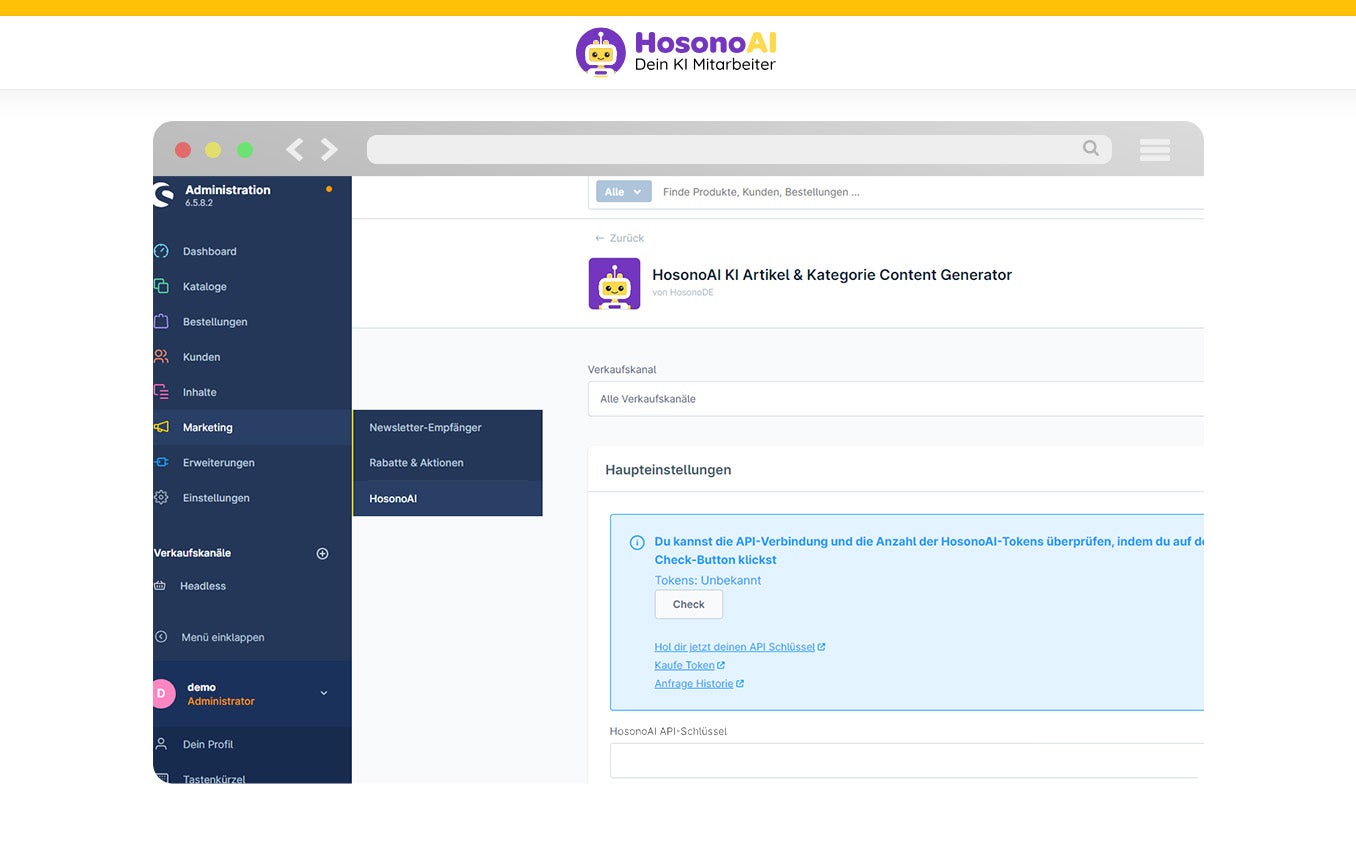The image size is (1356, 842).
Task: Click the Kataloge icon in sidebar
Action: coord(161,286)
